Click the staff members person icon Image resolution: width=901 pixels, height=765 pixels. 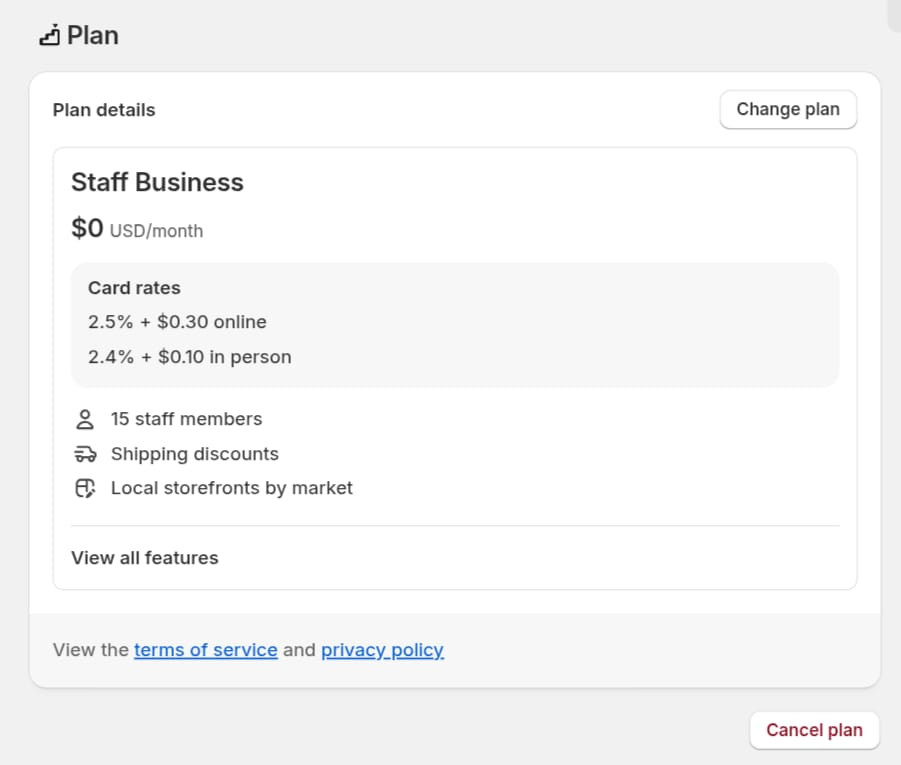85,419
